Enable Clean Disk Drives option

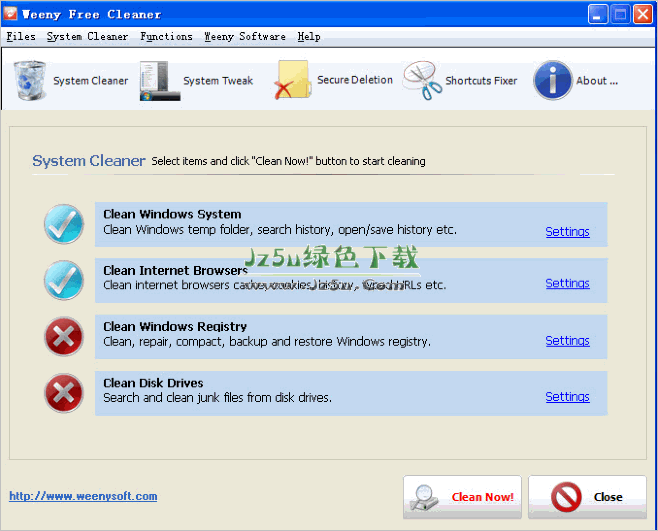pos(64,393)
